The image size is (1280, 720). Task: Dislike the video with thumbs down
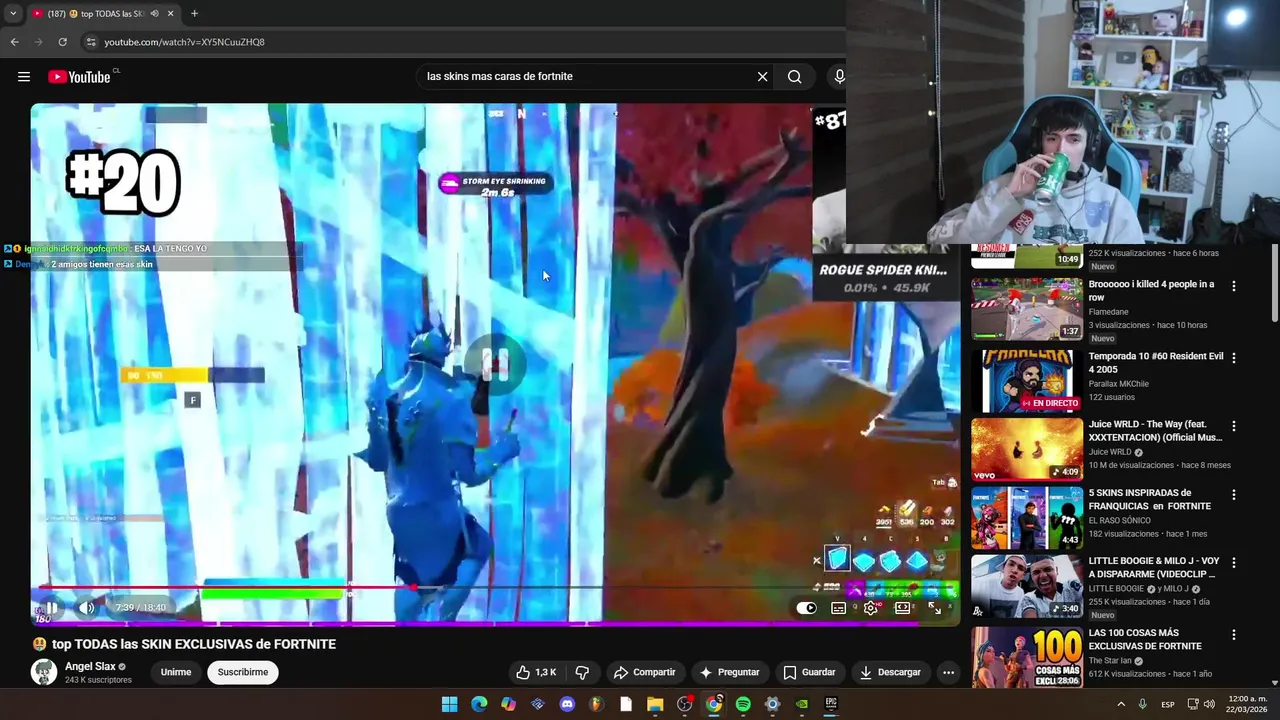click(582, 672)
